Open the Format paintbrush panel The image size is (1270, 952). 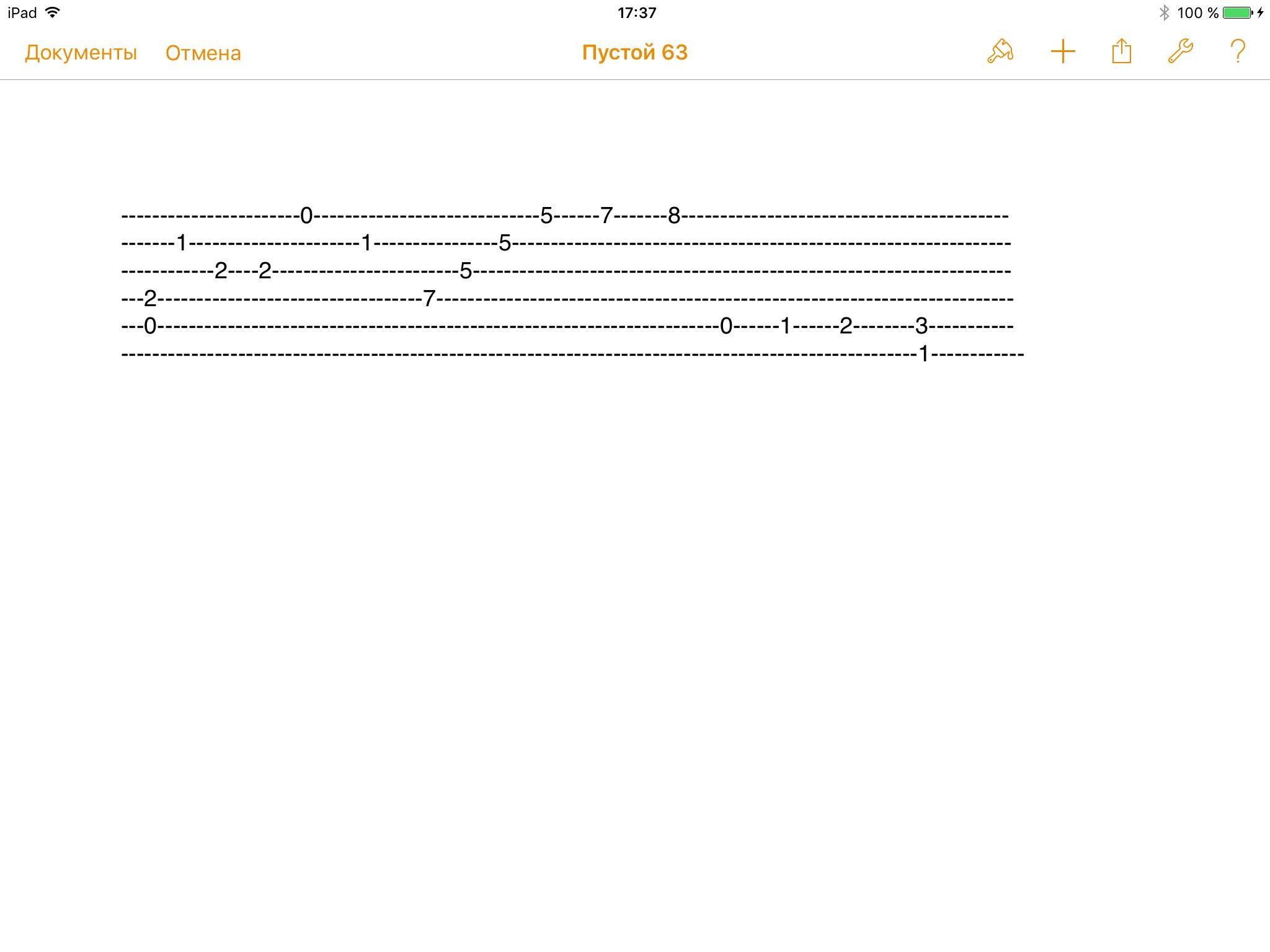1000,51
